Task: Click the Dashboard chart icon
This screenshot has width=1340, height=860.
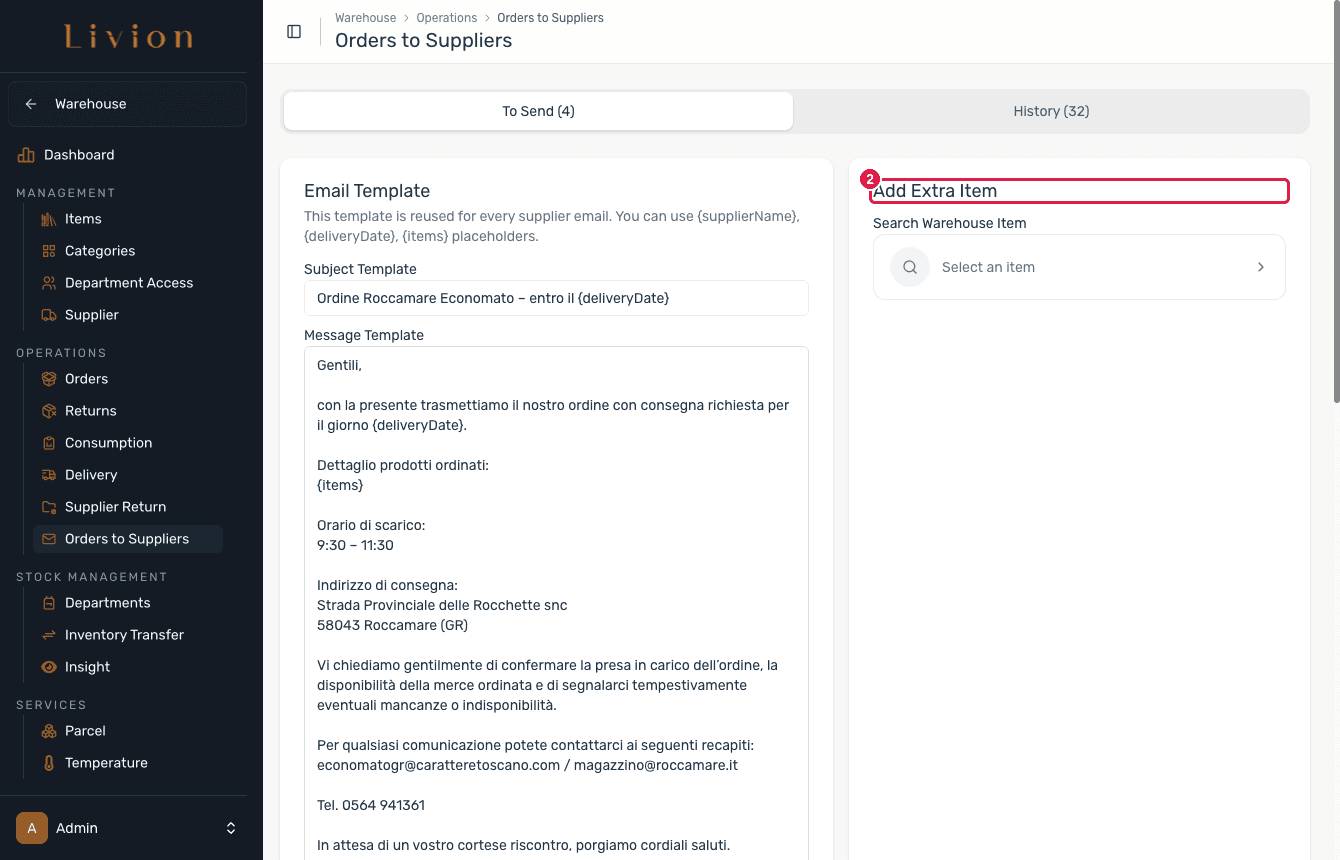Action: [x=26, y=155]
